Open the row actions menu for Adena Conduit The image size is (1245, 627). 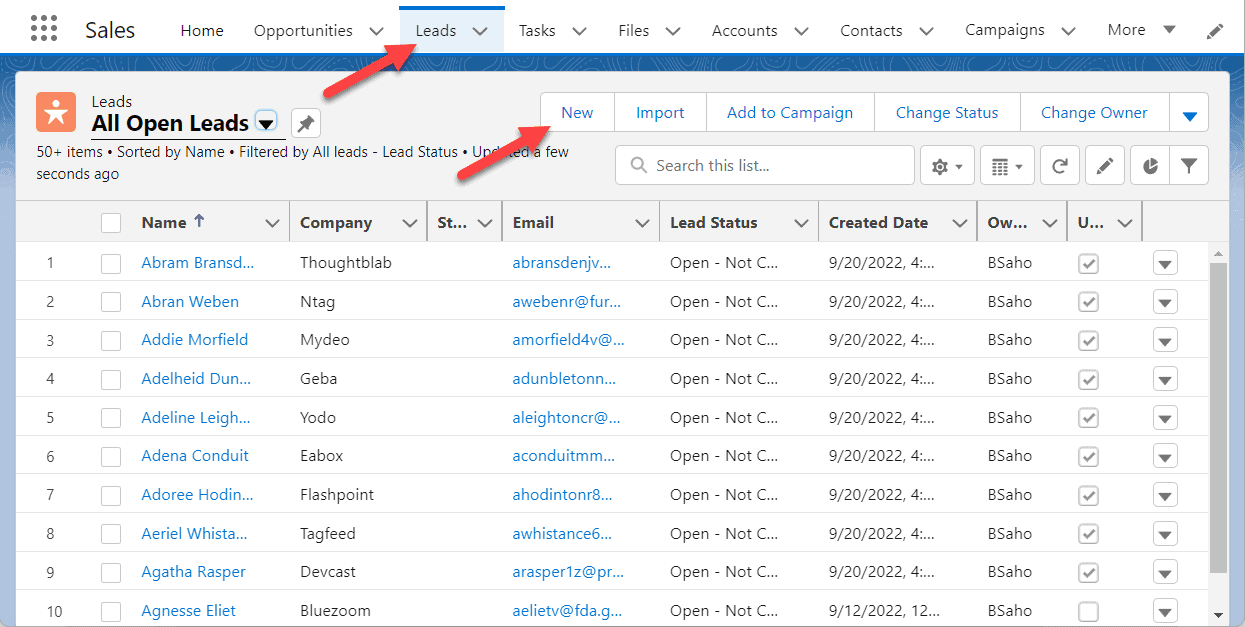1164,455
